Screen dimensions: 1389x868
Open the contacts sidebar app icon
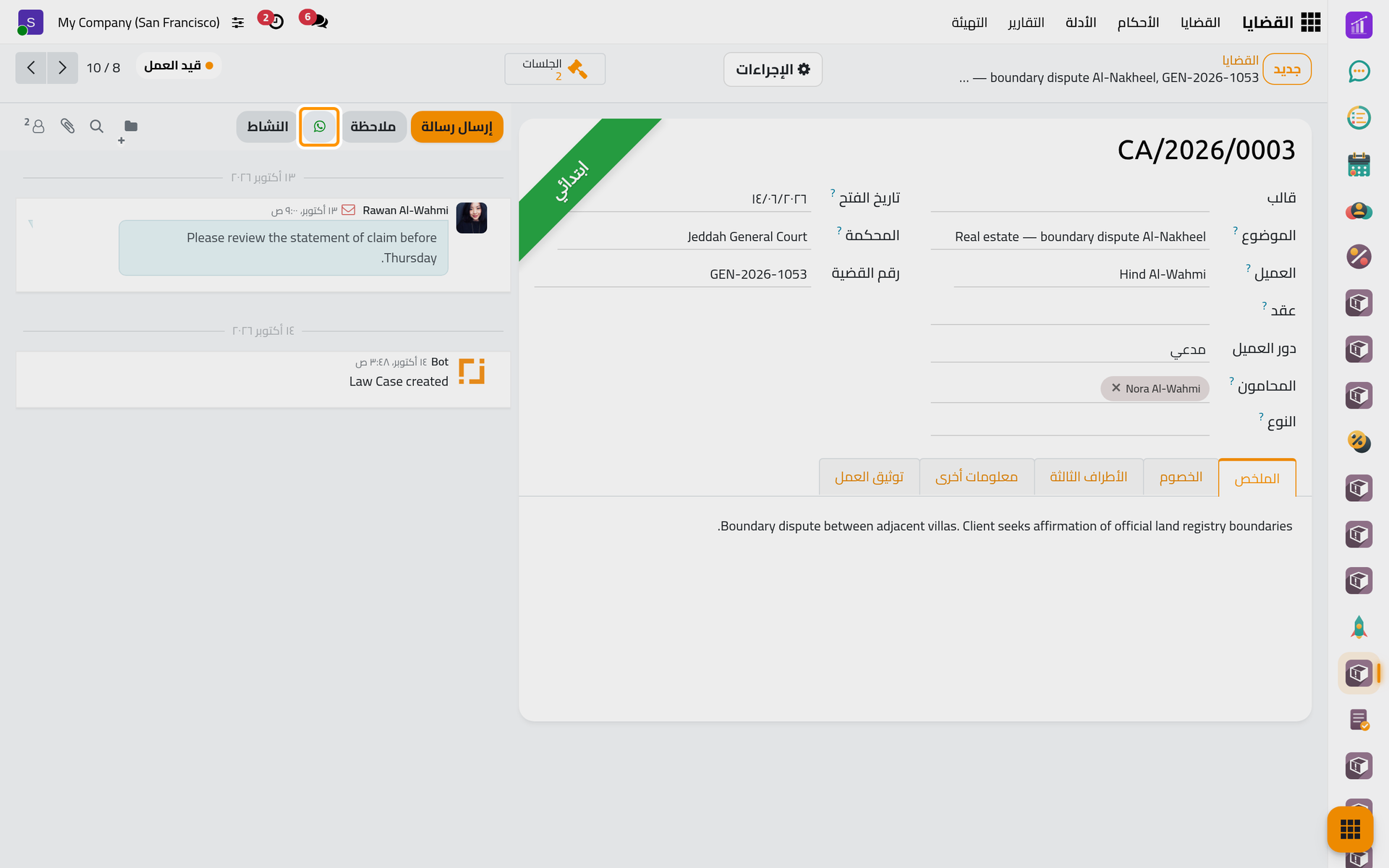point(1359,210)
